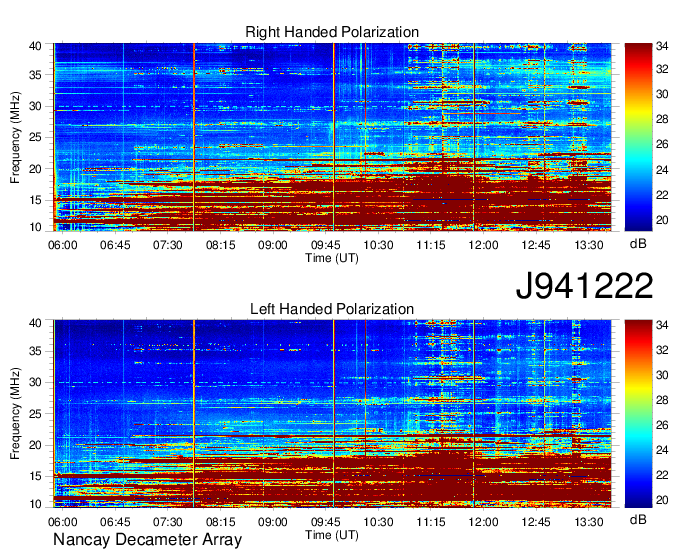The height and width of the screenshot is (552, 680).
Task: Click the 07:30 time tick of Left Handed plot
Action: pos(167,522)
